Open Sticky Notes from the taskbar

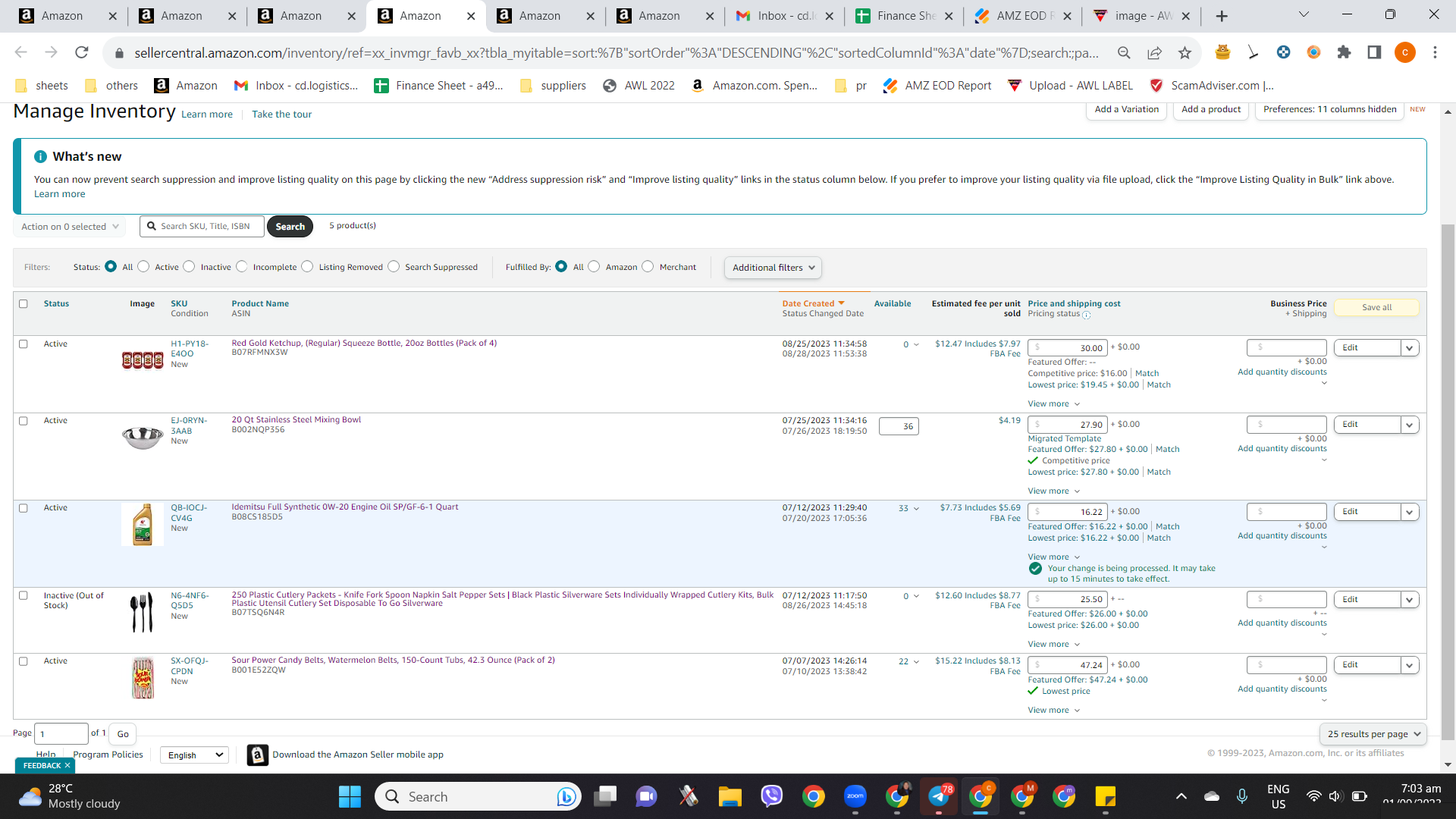[x=1106, y=796]
